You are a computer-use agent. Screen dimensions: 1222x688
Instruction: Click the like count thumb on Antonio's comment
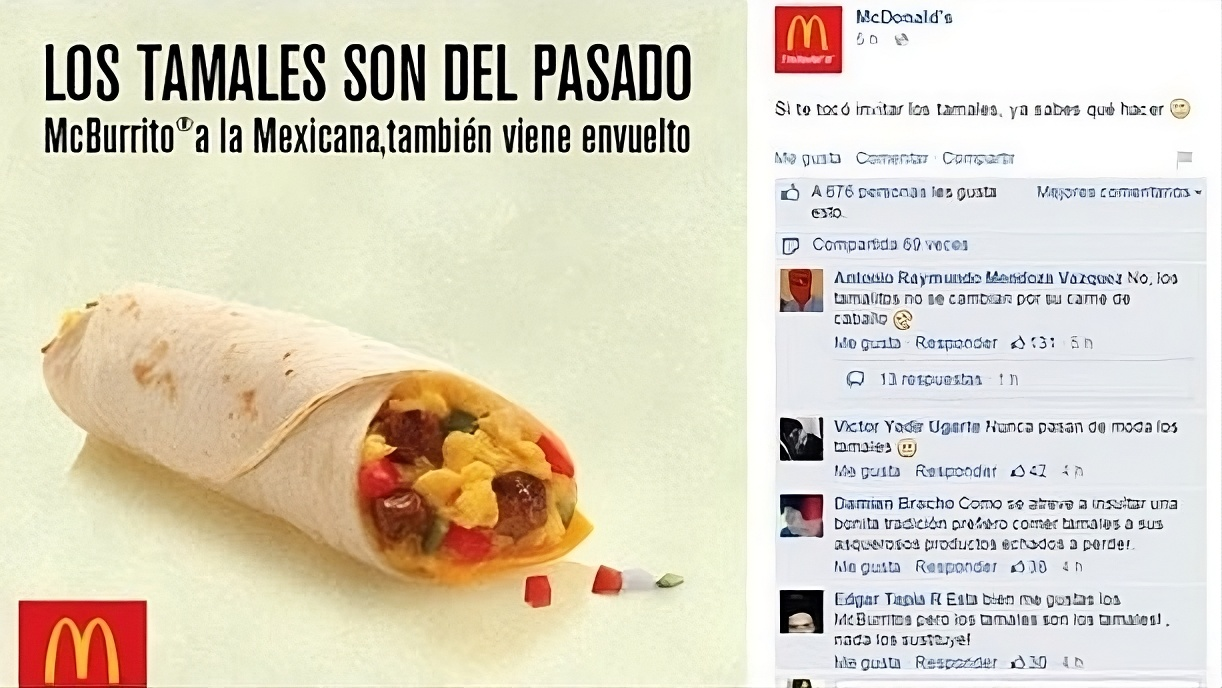(1018, 343)
